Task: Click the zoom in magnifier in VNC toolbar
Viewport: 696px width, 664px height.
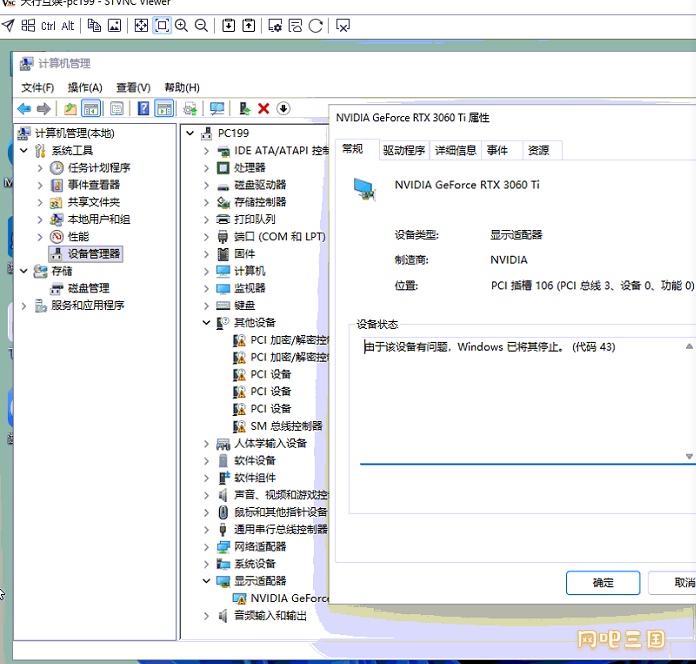Action: pyautogui.click(x=181, y=26)
